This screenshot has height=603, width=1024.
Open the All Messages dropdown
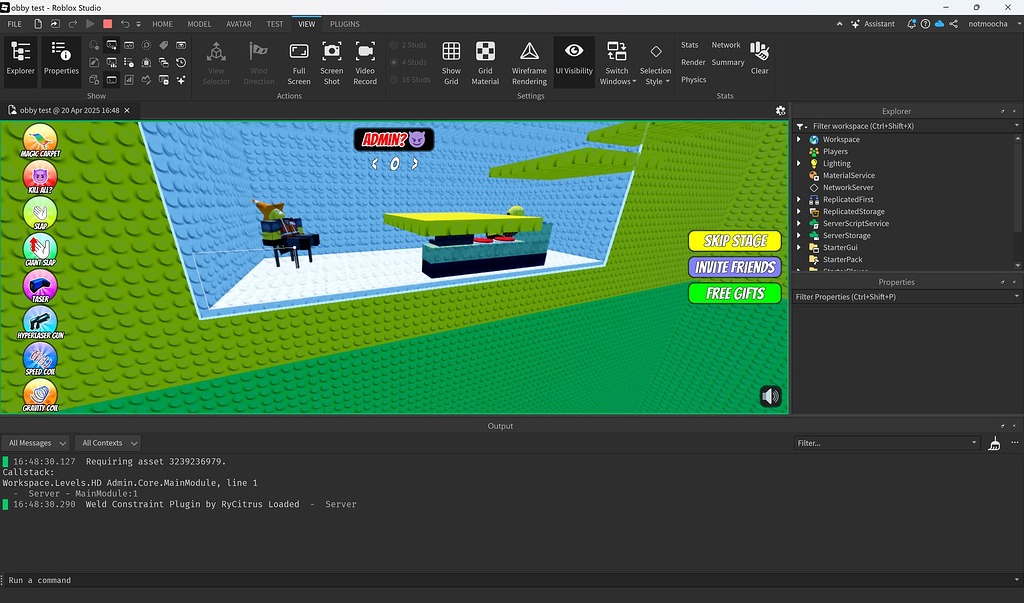pyautogui.click(x=36, y=442)
